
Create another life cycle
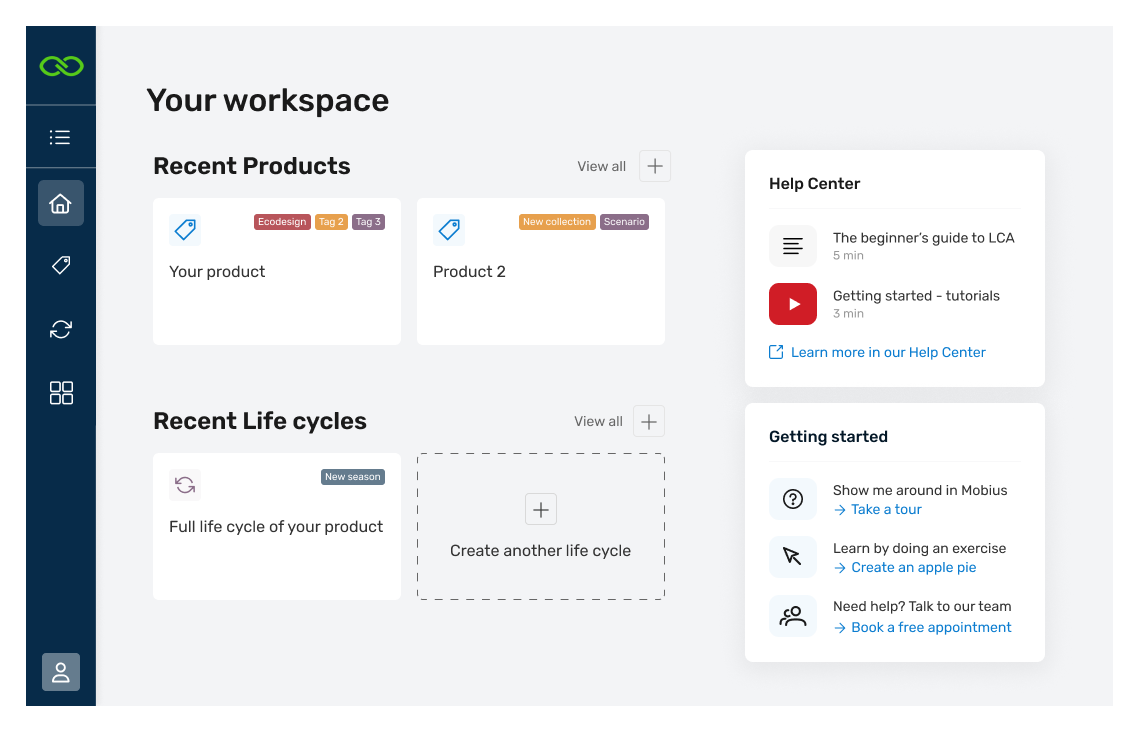pyautogui.click(x=540, y=527)
